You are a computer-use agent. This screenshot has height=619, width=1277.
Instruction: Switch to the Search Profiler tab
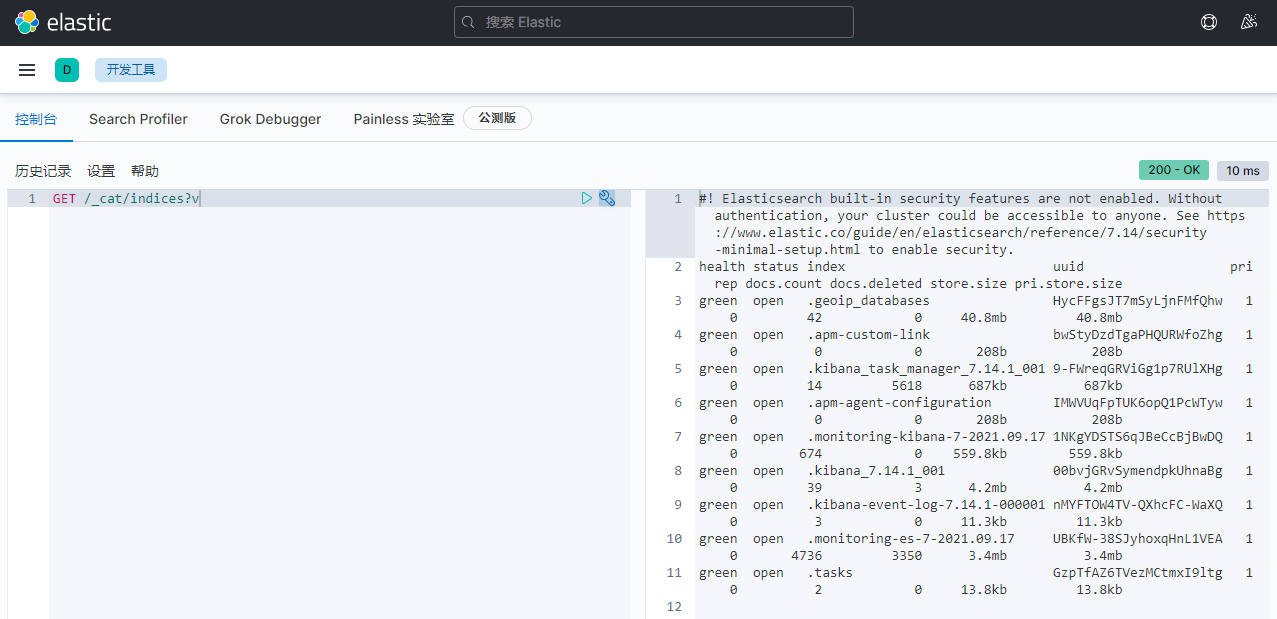click(138, 119)
